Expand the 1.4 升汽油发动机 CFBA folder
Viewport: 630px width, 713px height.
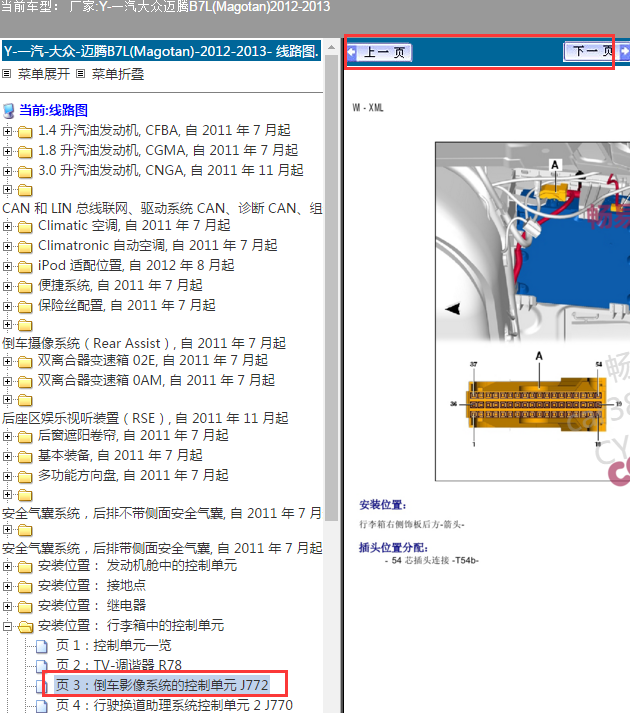[x=7, y=131]
